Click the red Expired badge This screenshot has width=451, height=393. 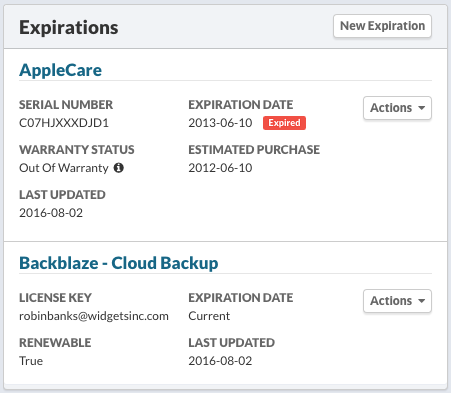pyautogui.click(x=284, y=123)
